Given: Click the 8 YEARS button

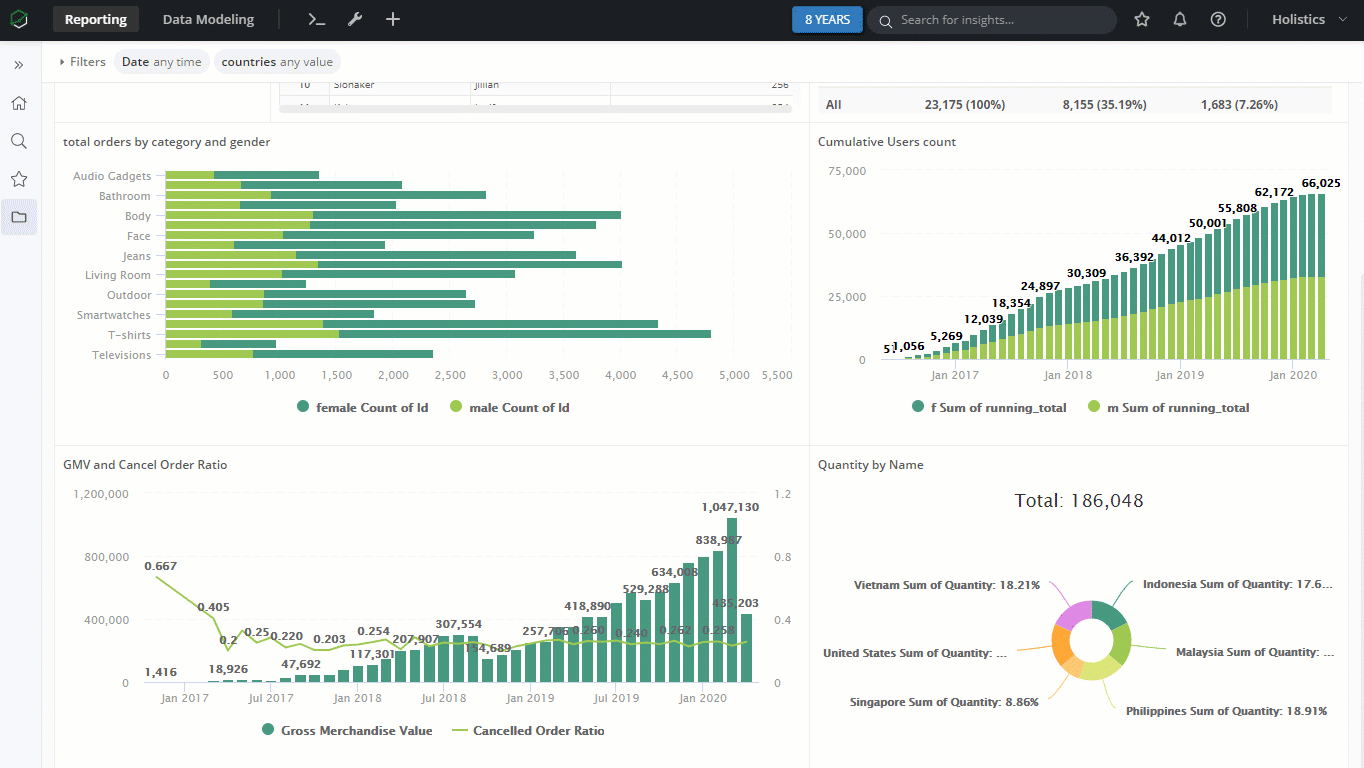Looking at the screenshot, I should [x=827, y=19].
